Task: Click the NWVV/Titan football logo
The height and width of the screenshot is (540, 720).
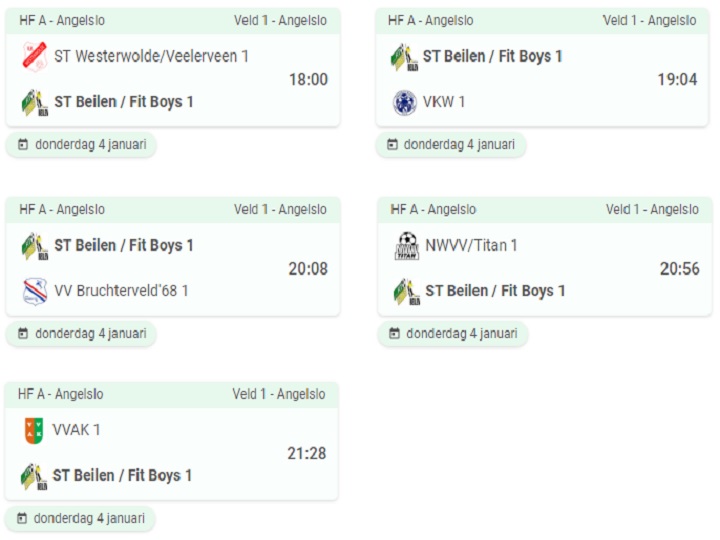Action: click(407, 246)
